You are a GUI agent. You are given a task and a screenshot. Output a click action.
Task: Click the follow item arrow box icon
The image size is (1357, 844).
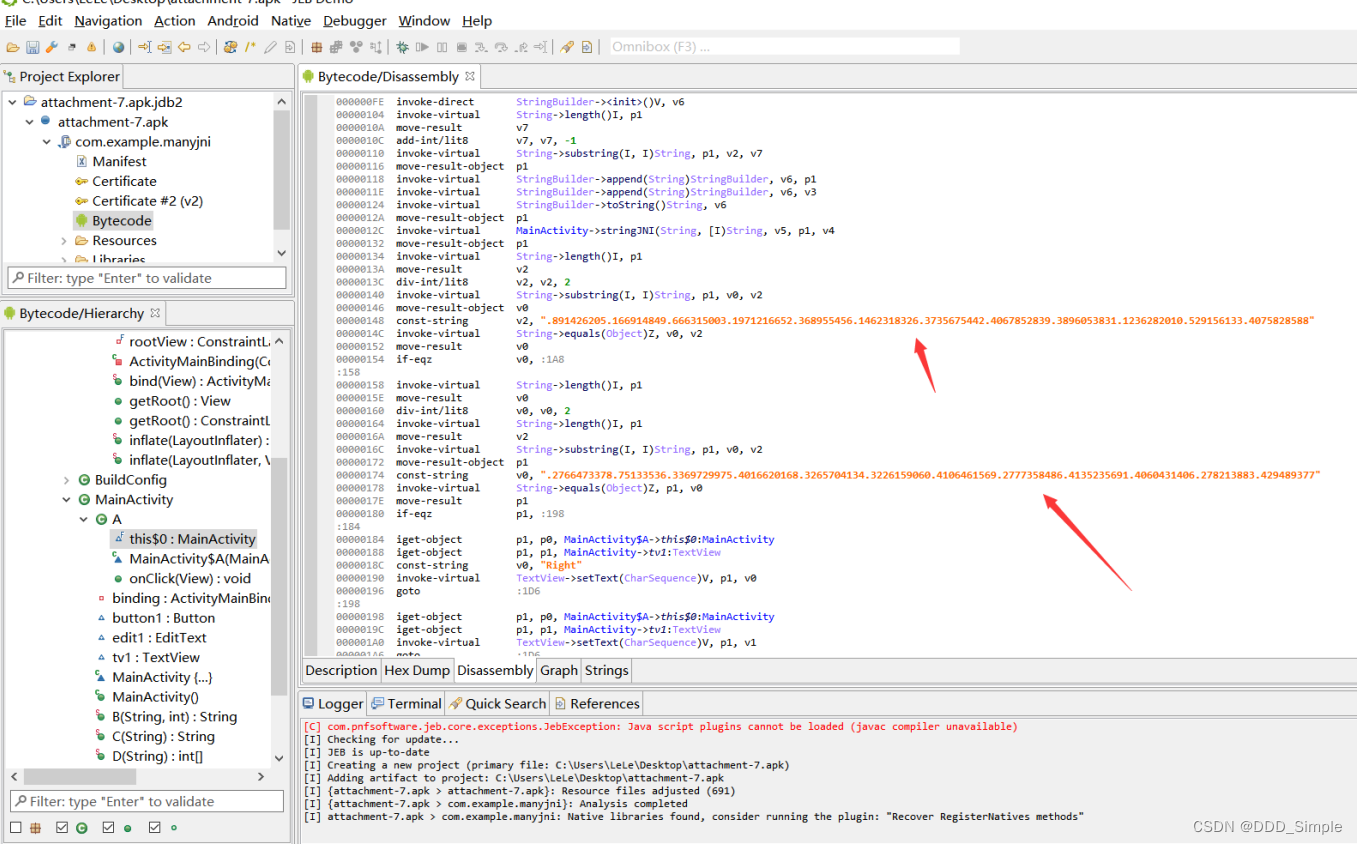[x=164, y=47]
